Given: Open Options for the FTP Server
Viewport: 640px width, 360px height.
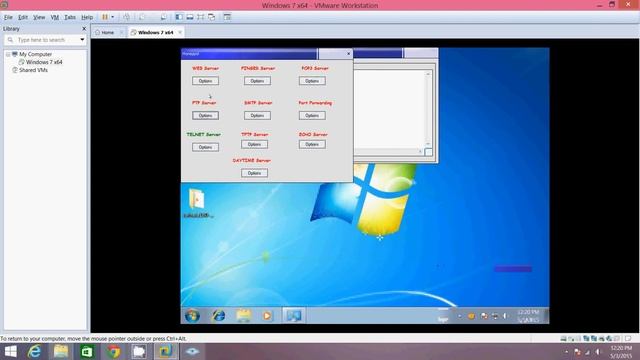Looking at the screenshot, I should [205, 116].
